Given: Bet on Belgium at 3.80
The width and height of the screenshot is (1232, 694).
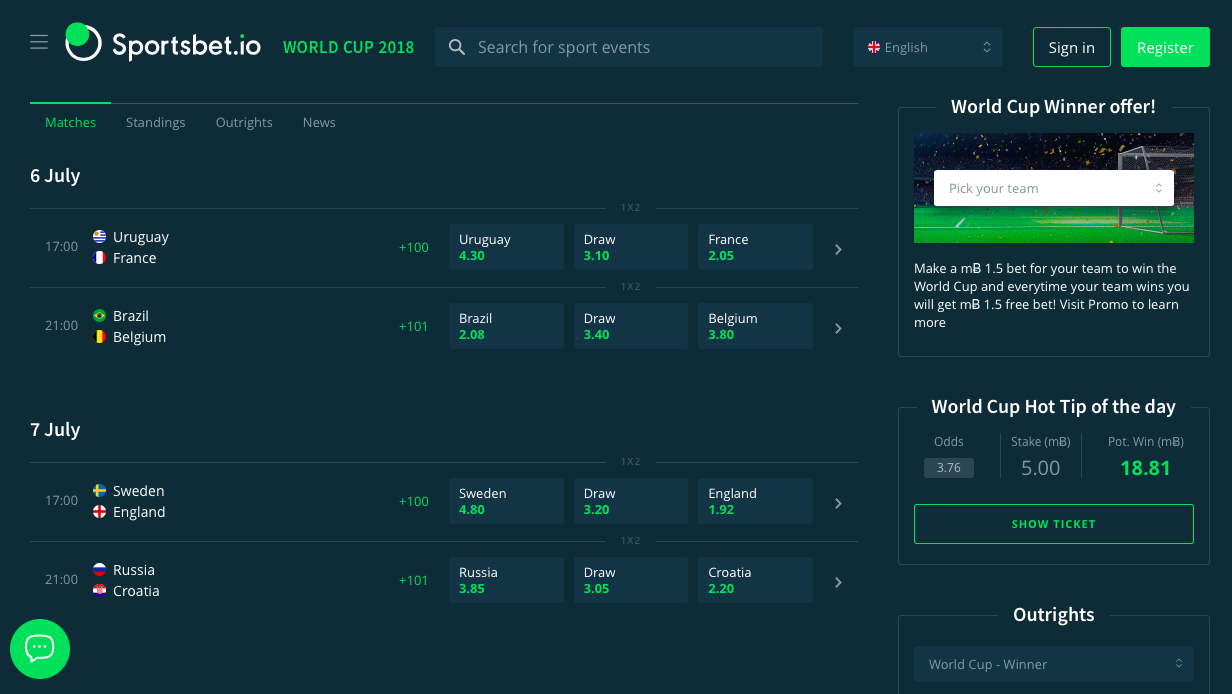Looking at the screenshot, I should [x=755, y=326].
